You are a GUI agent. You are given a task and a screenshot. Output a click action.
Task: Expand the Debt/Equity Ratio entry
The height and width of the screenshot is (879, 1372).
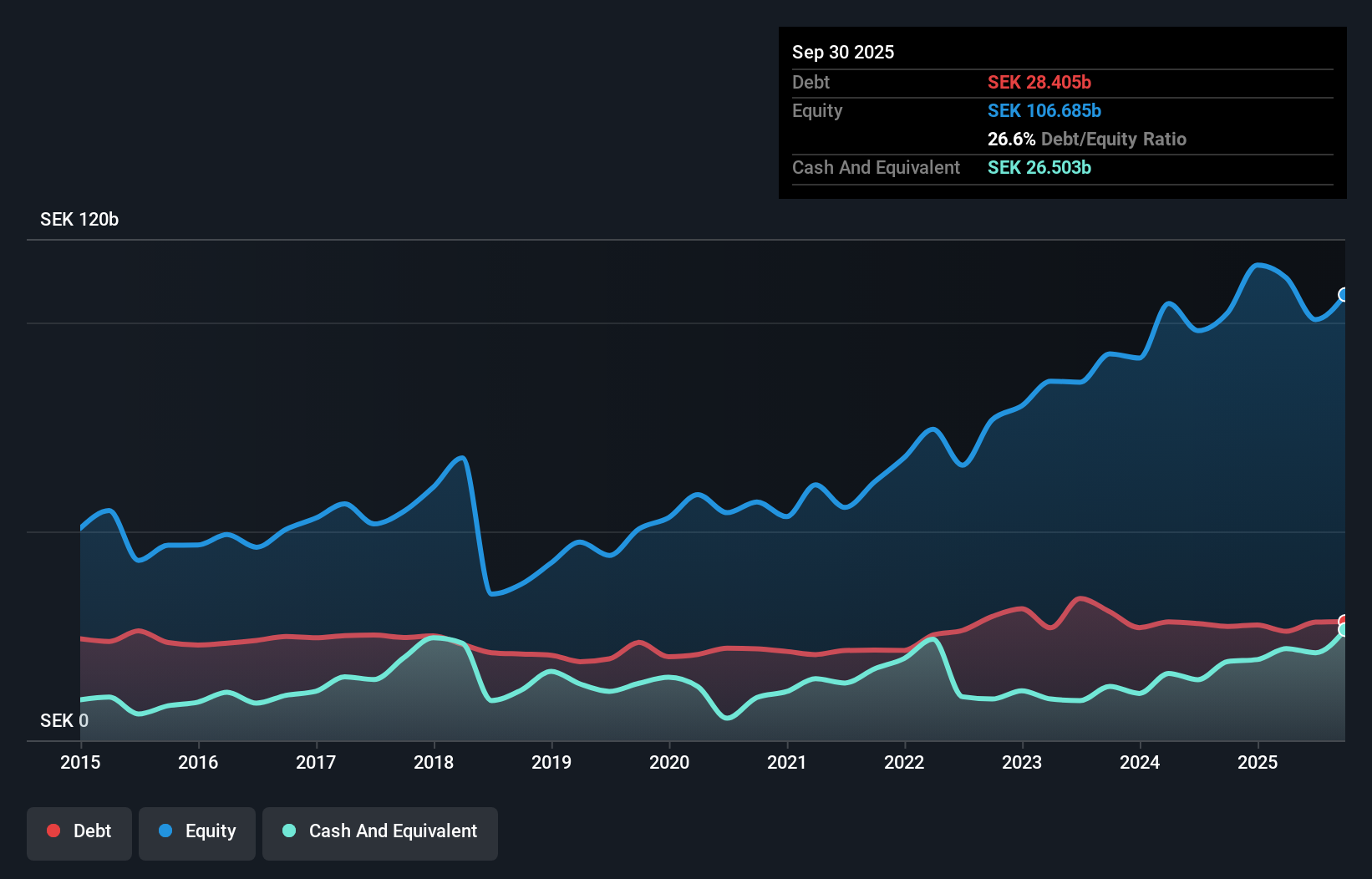pos(1087,139)
